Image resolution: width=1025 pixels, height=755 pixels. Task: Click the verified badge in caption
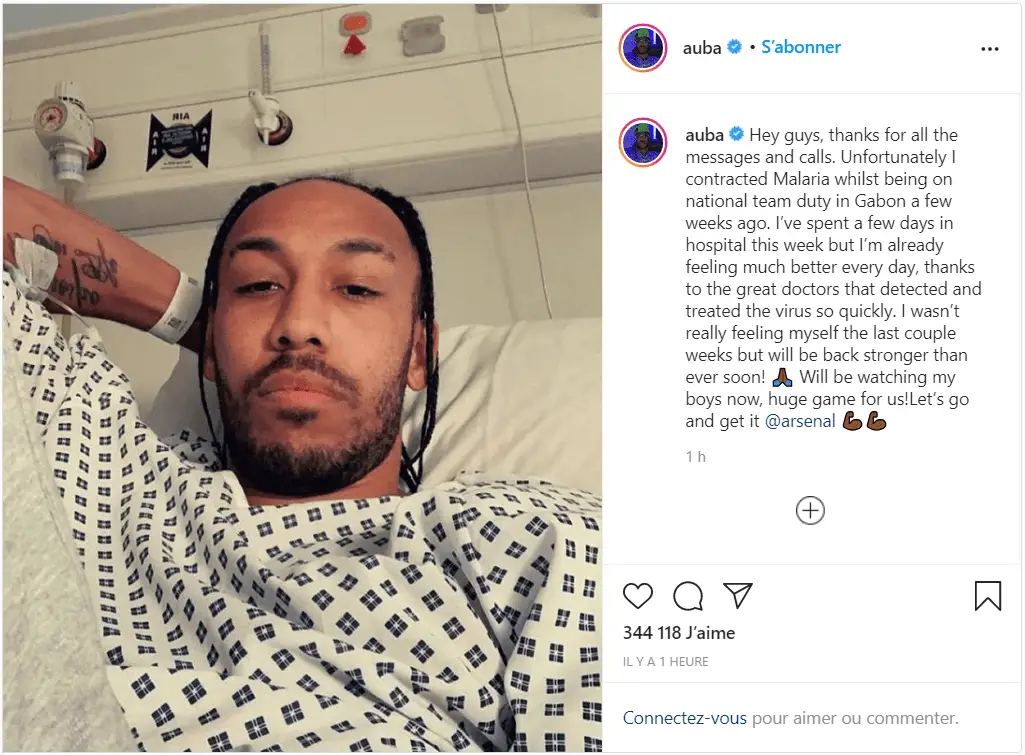[737, 134]
